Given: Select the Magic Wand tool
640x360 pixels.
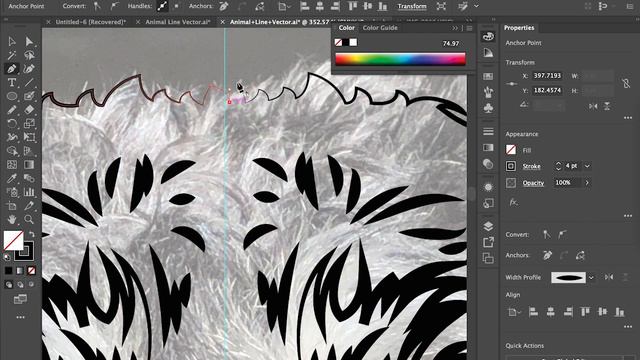Looking at the screenshot, I should (12, 55).
